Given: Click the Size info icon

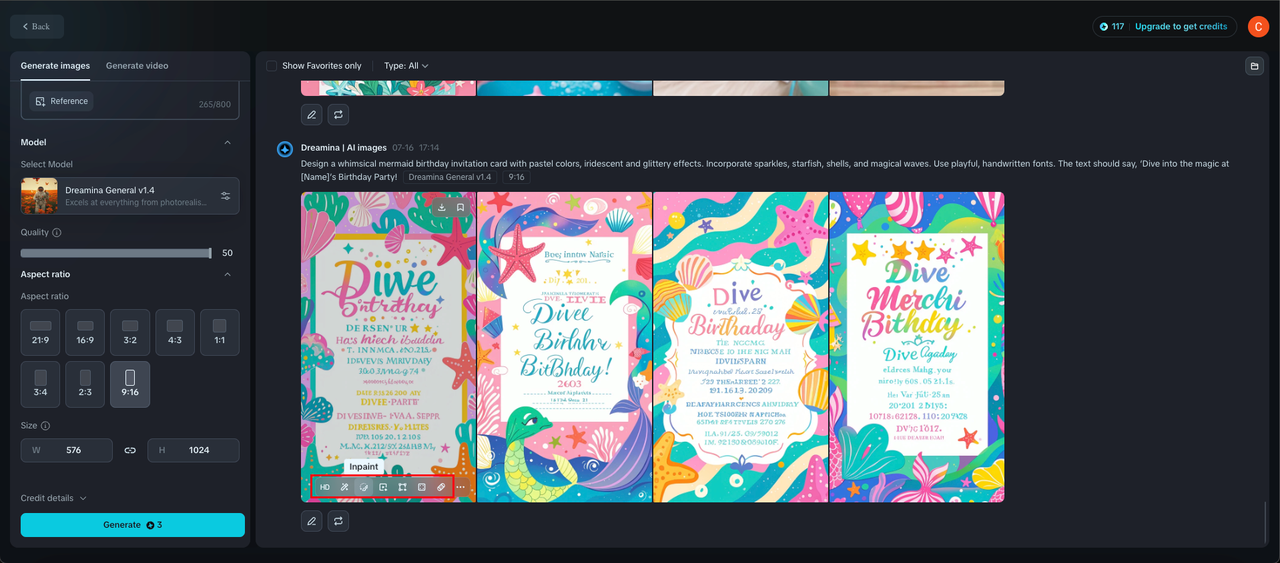Looking at the screenshot, I should click(x=45, y=425).
